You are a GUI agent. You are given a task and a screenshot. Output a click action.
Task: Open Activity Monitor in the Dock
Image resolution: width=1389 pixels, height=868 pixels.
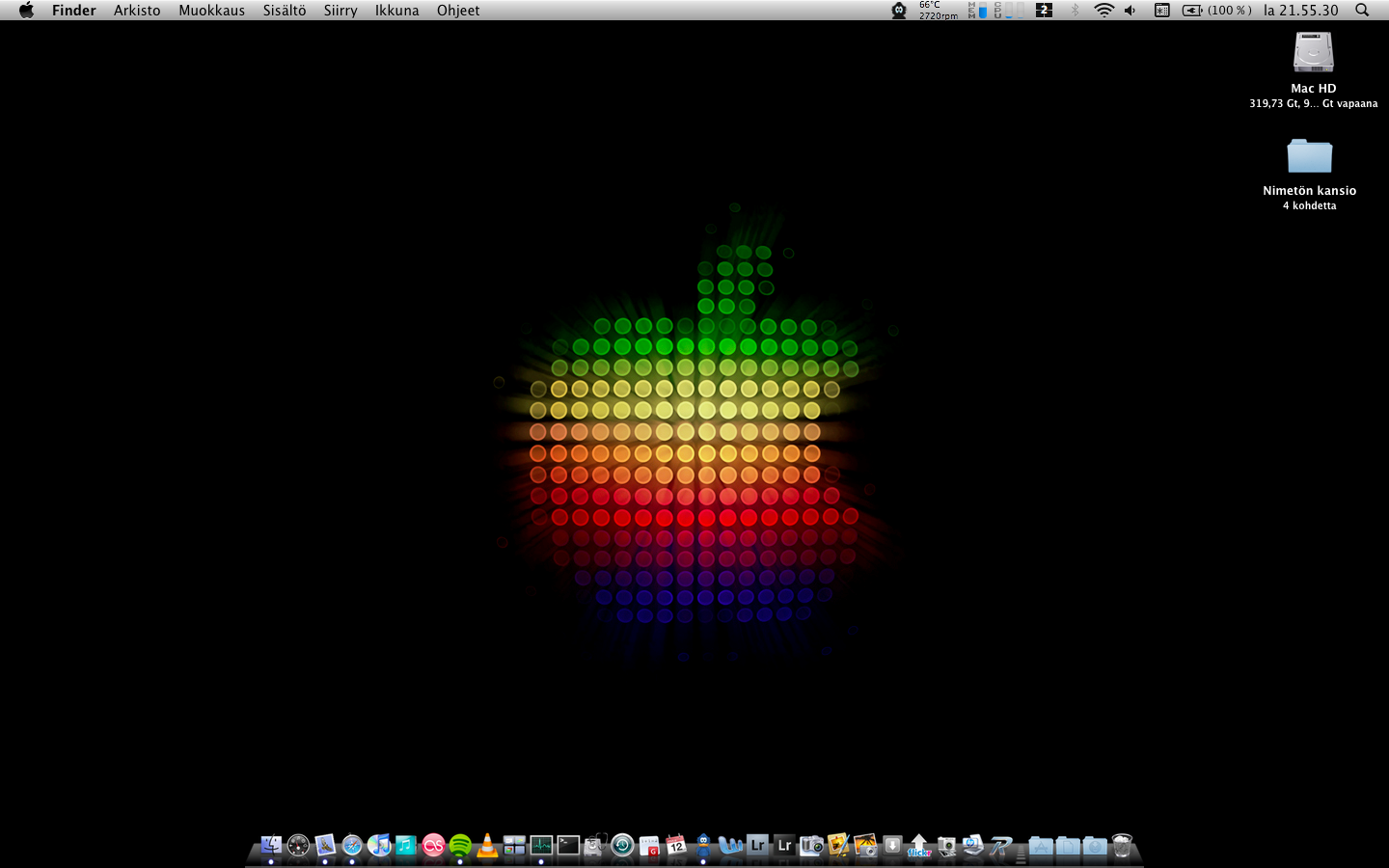[x=541, y=846]
